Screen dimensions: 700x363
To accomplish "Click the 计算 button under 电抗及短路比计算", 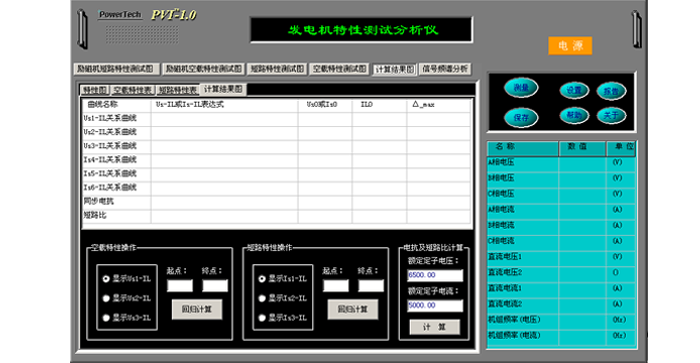I will 434,327.
